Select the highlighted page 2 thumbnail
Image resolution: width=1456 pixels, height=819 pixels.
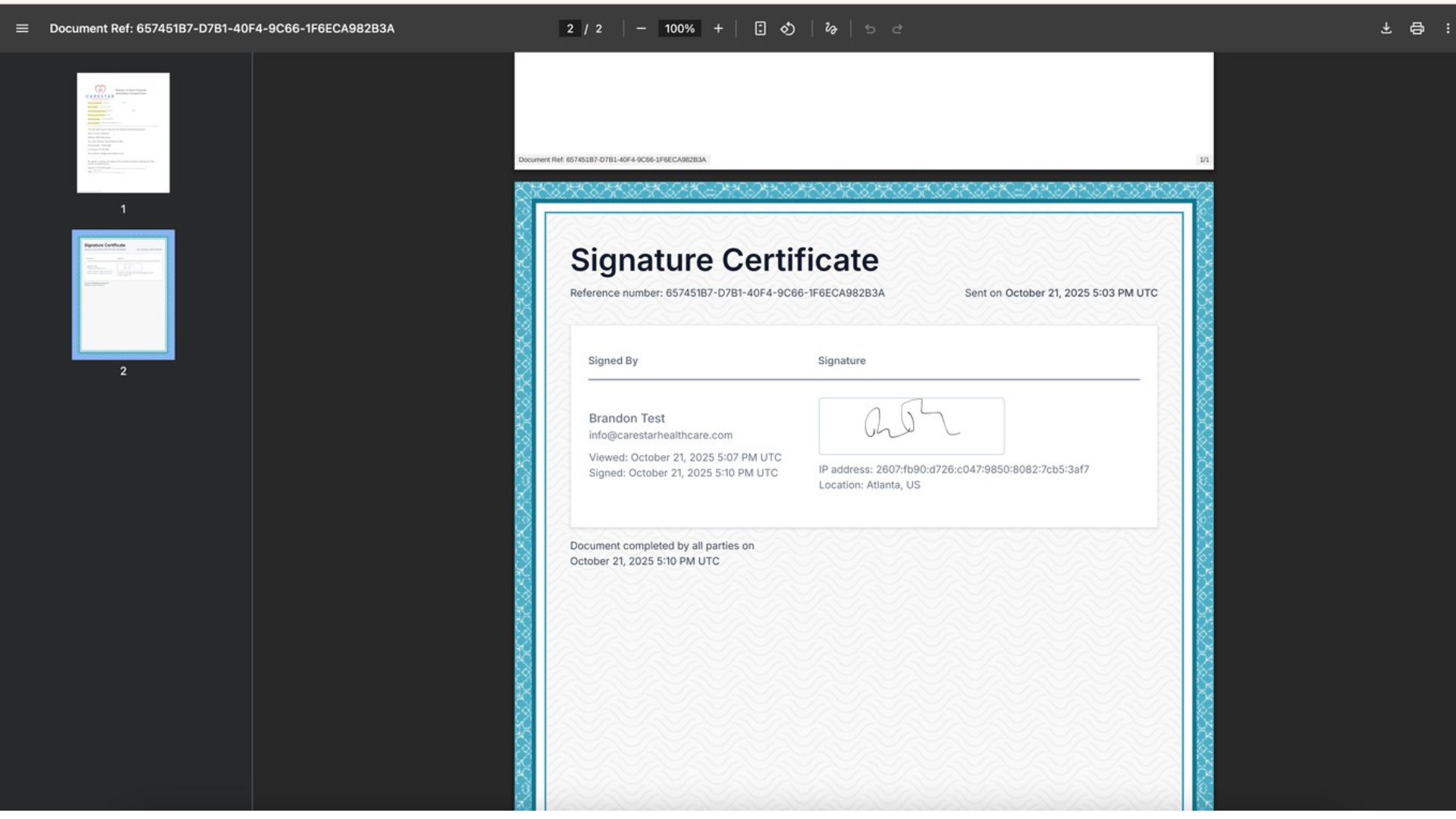(x=123, y=294)
